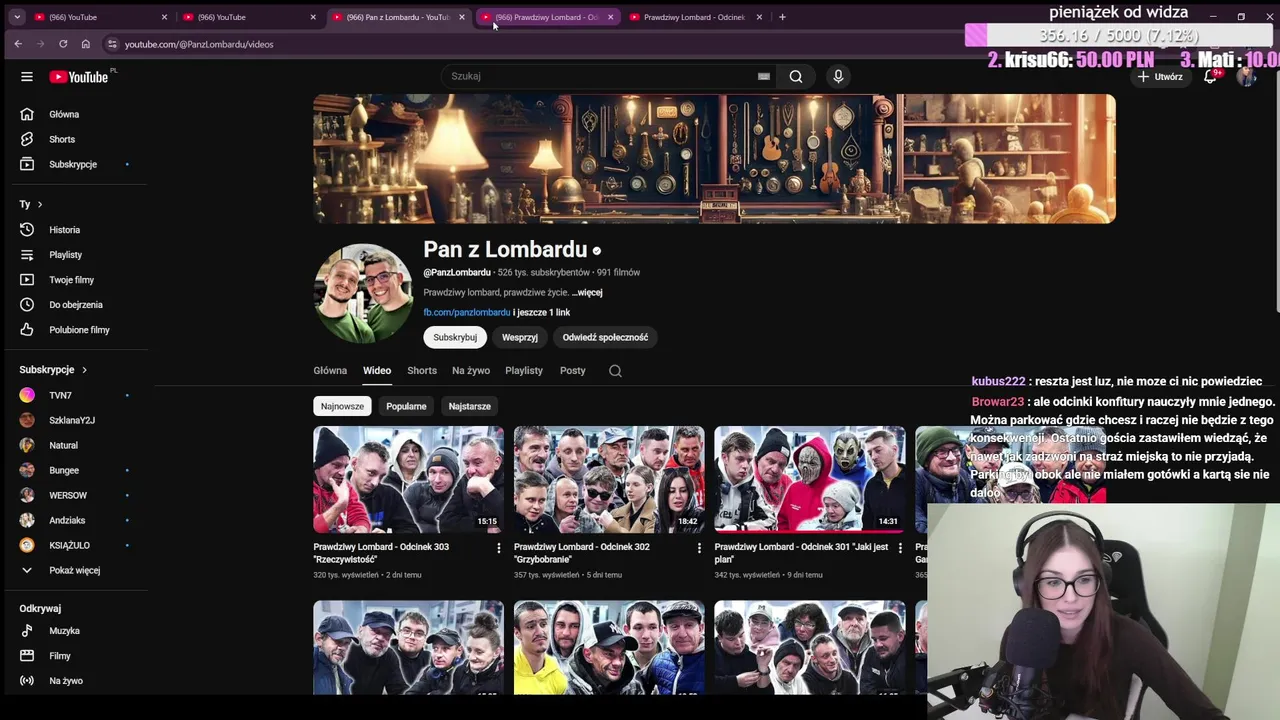1280x720 pixels.
Task: Open browser tab list dropdown arrow
Action: coord(16,17)
